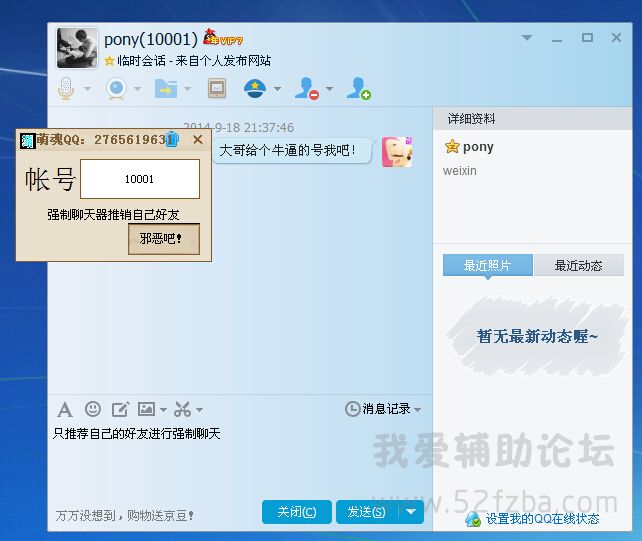Click the pony(10001) title name
Viewport: 642px width, 541px height.
tap(151, 39)
